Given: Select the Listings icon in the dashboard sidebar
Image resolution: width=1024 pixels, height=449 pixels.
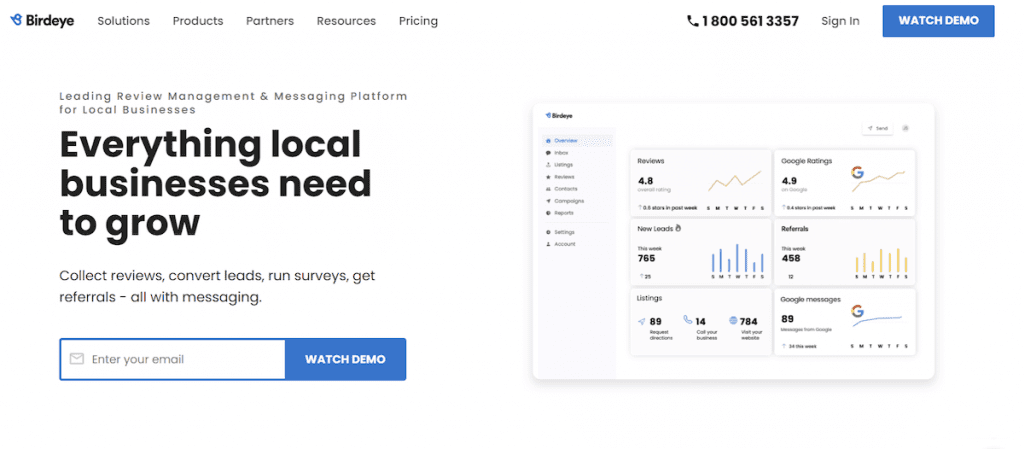Looking at the screenshot, I should point(548,164).
